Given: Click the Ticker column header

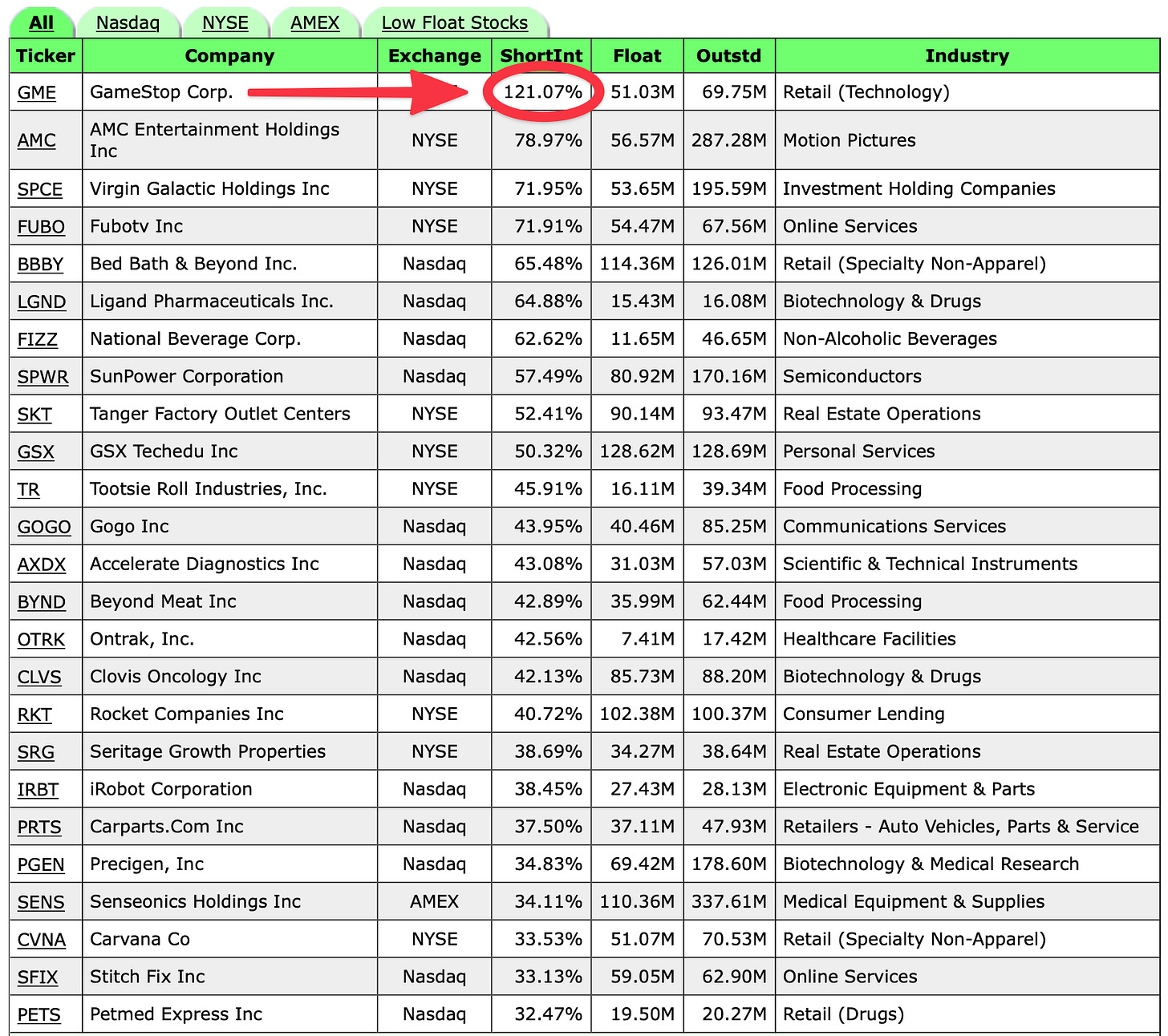Looking at the screenshot, I should 46,56.
